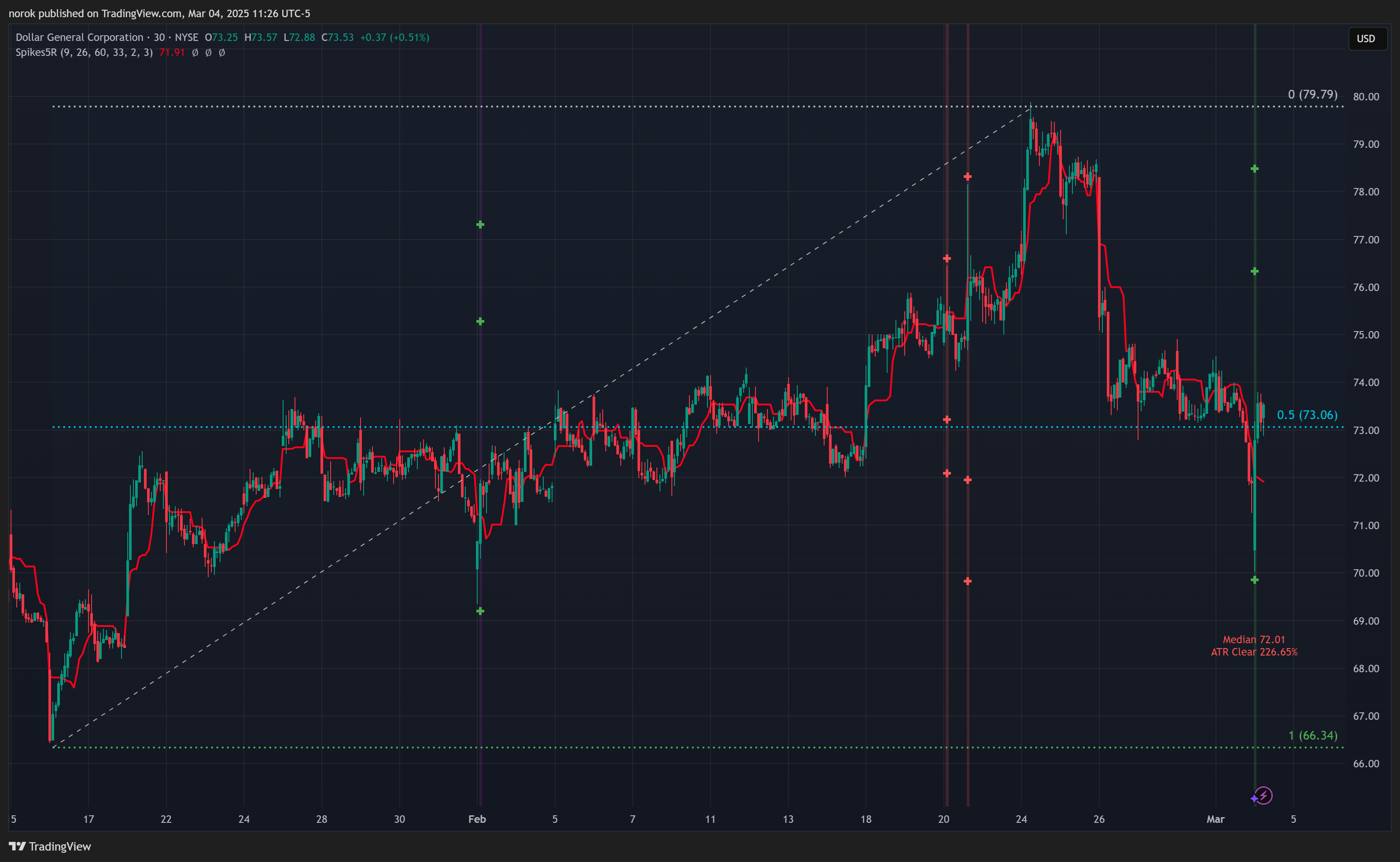Open the TradingView logo link
The width and height of the screenshot is (1400, 862).
pos(50,846)
